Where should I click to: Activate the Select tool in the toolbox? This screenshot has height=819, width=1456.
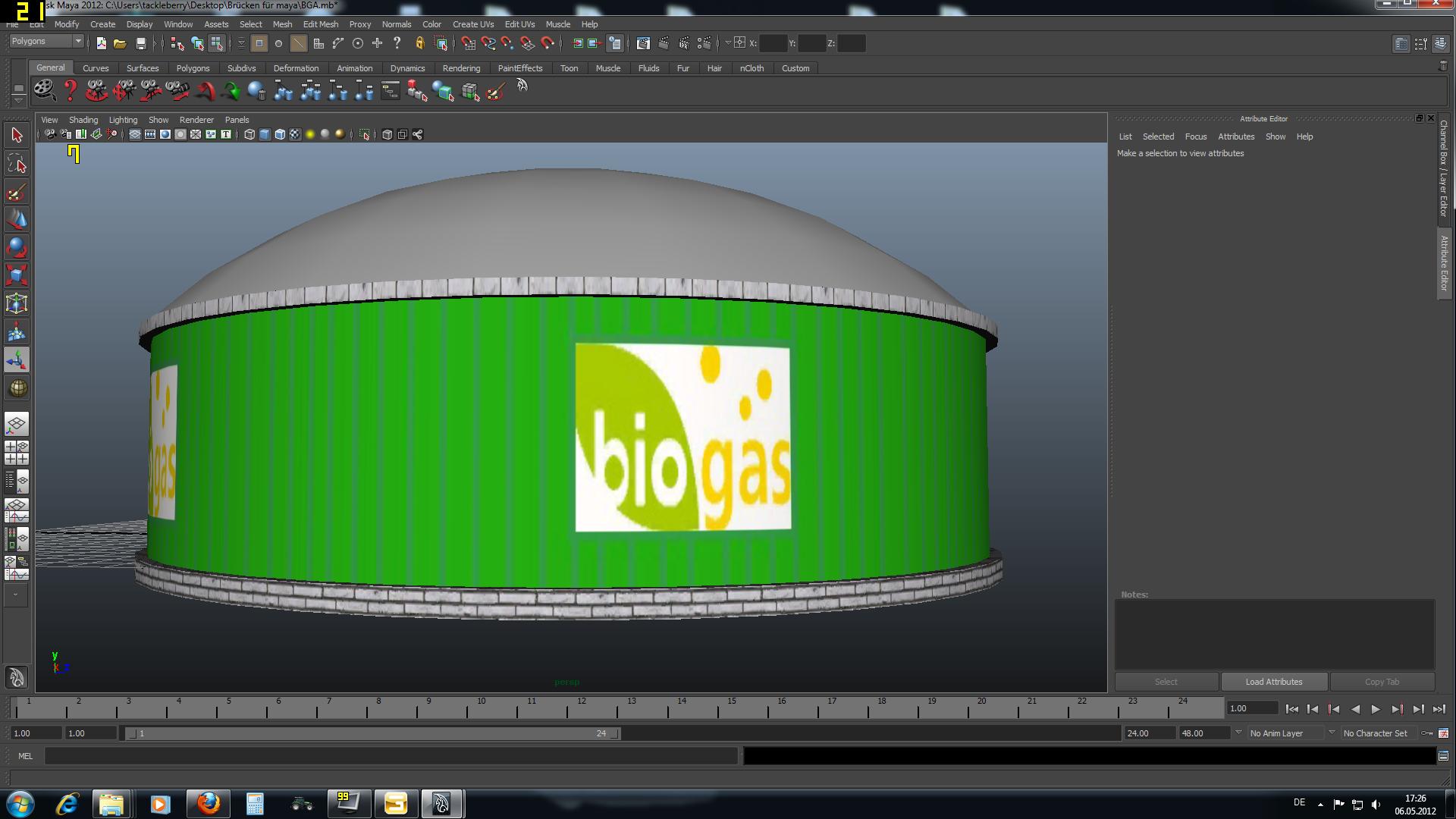pyautogui.click(x=17, y=136)
